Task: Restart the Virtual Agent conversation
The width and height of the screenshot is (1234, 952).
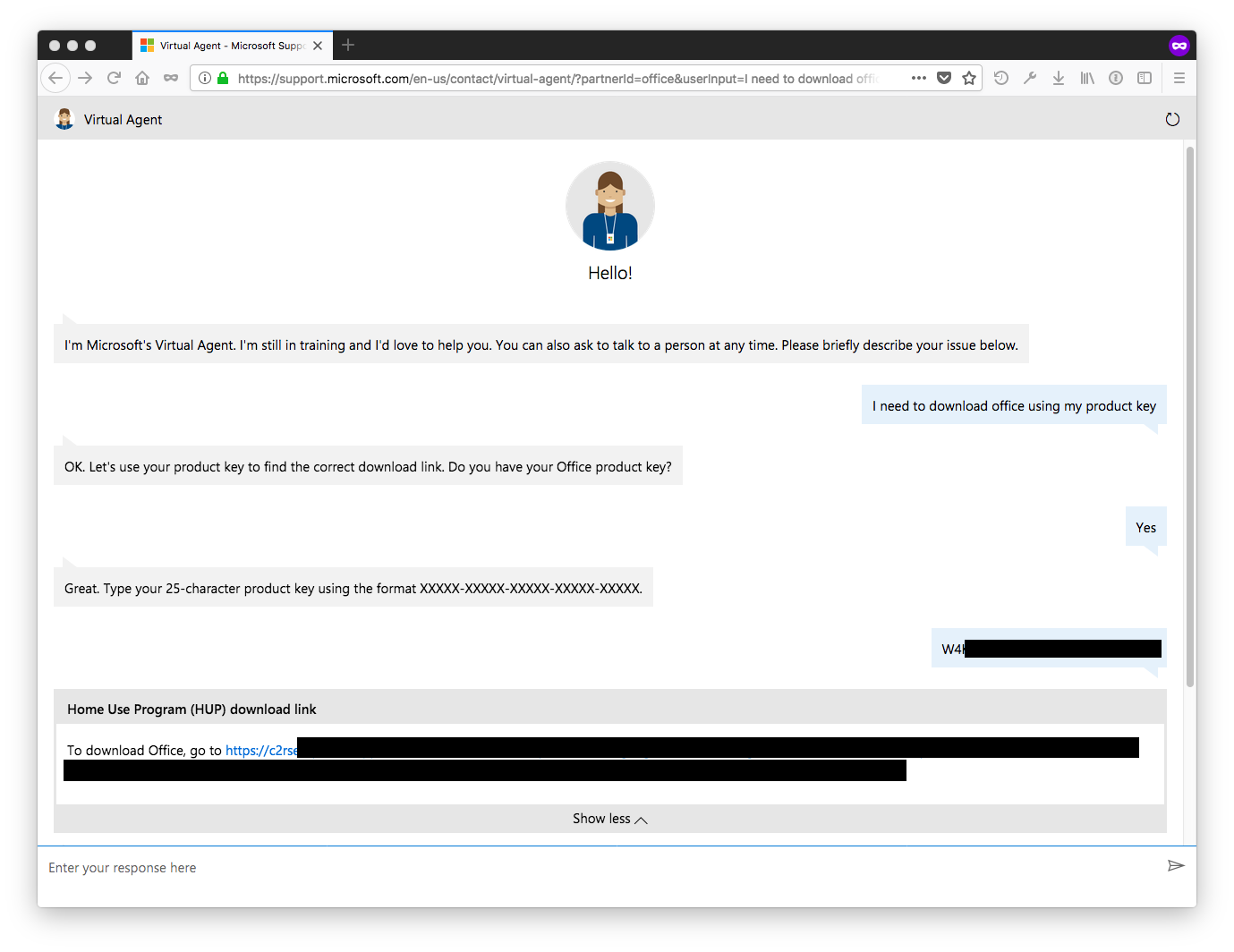Action: pyautogui.click(x=1172, y=120)
